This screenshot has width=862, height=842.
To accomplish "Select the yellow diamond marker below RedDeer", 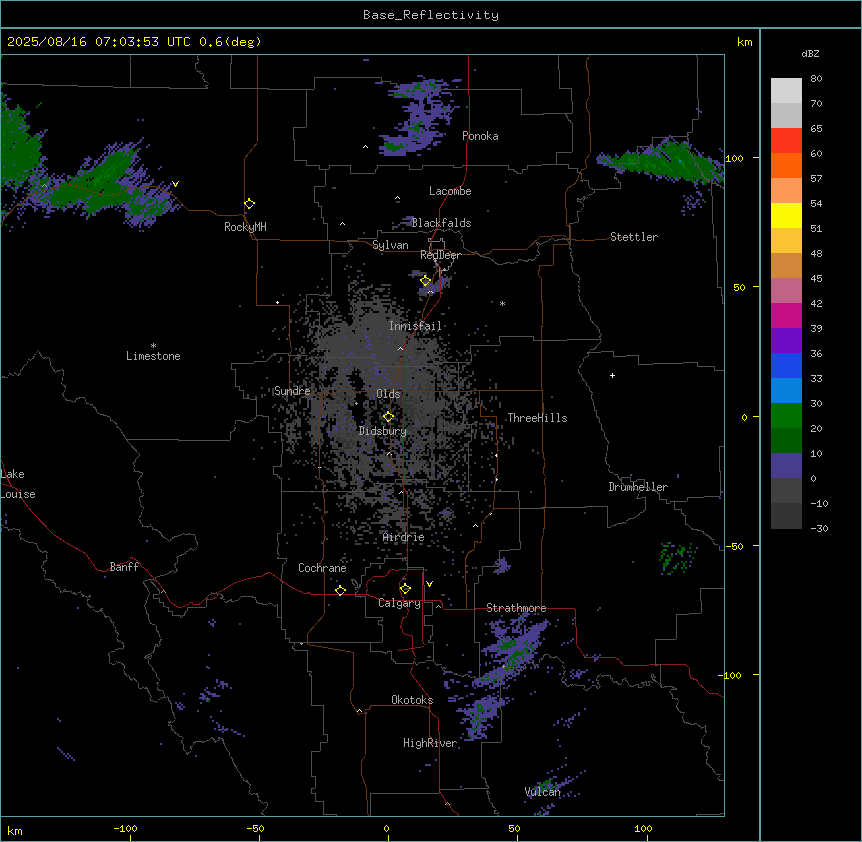I will pyautogui.click(x=426, y=281).
